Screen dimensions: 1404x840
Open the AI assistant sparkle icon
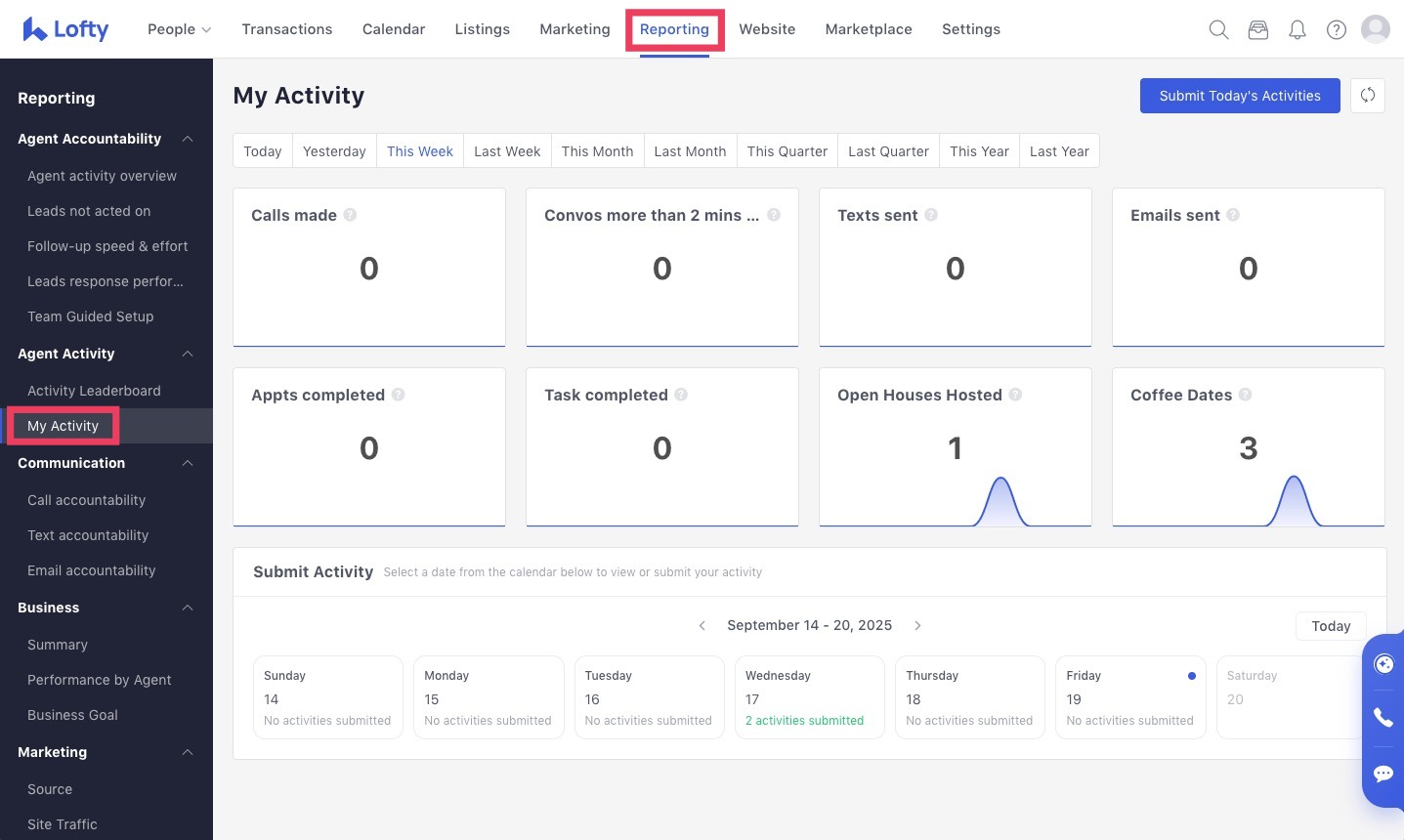(1383, 664)
